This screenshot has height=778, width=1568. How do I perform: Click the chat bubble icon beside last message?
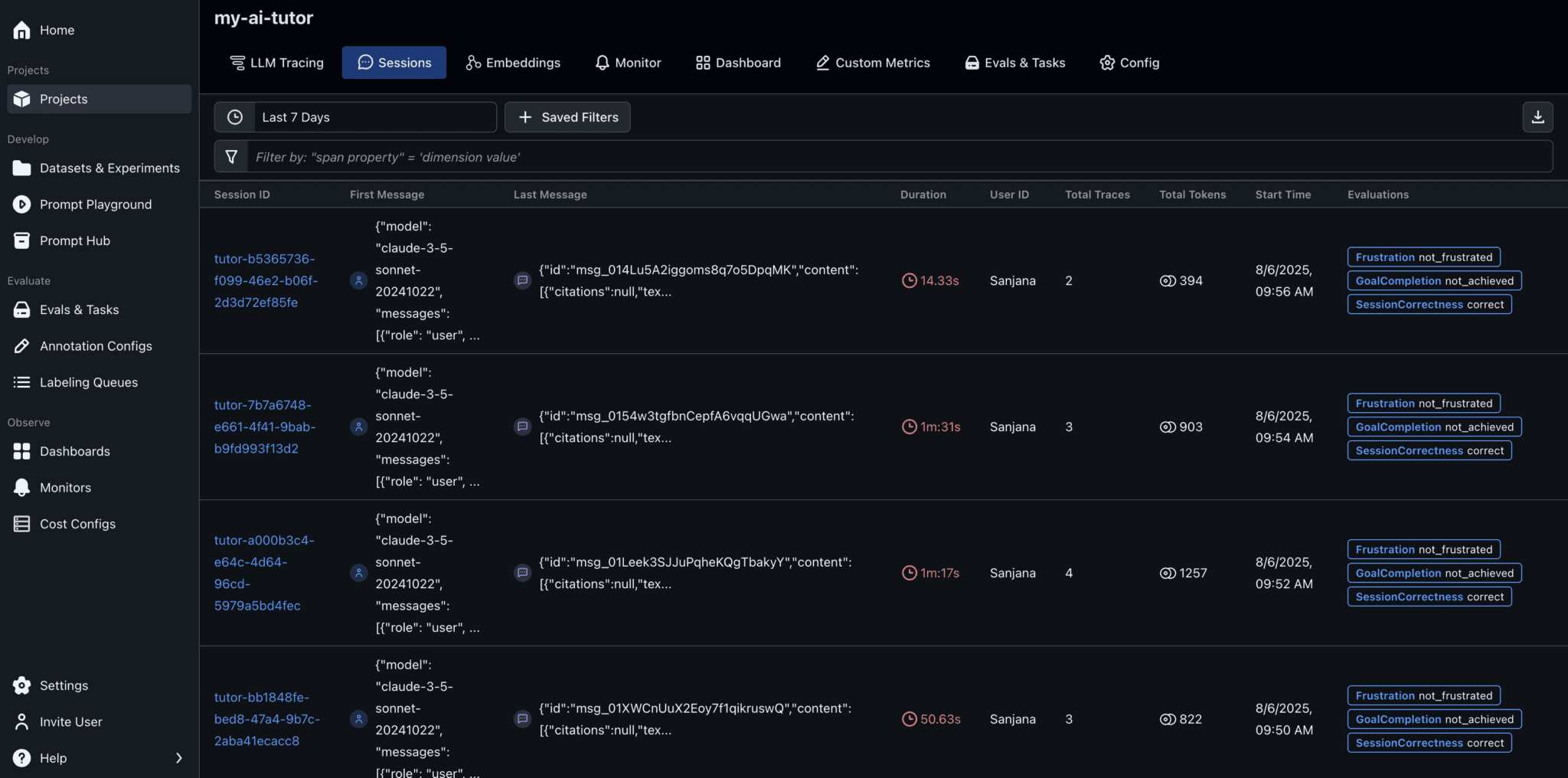tap(522, 280)
